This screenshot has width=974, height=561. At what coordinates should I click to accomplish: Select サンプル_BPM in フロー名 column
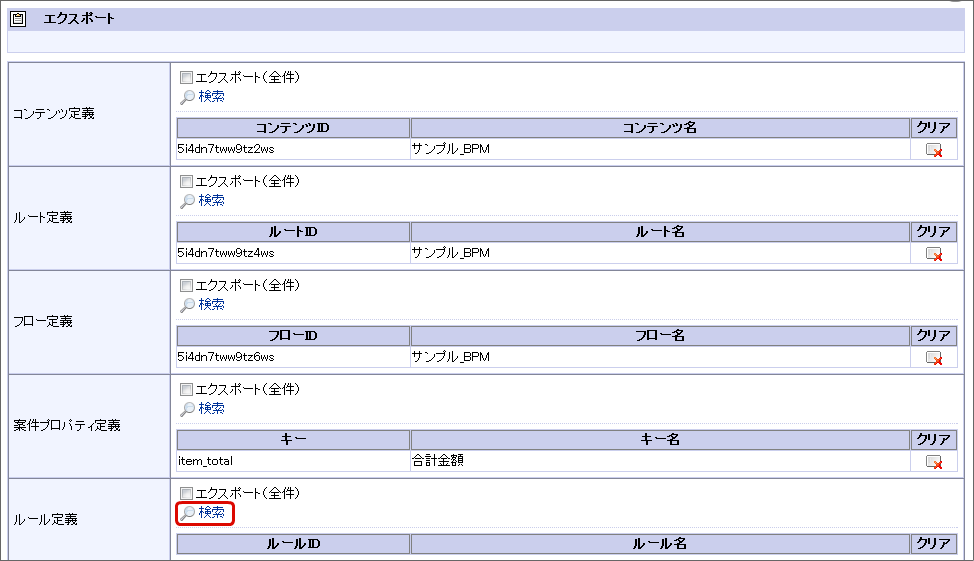[660, 357]
